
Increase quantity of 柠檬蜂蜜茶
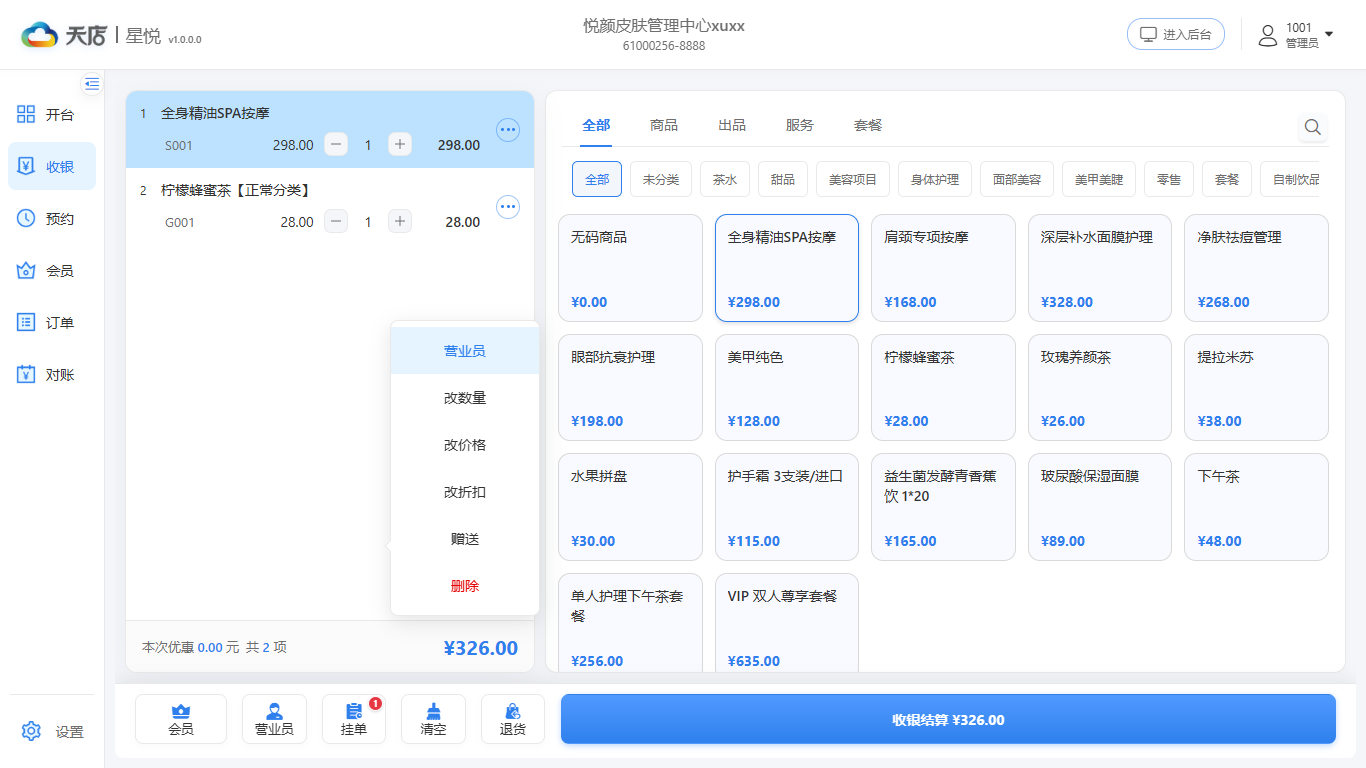[x=400, y=222]
